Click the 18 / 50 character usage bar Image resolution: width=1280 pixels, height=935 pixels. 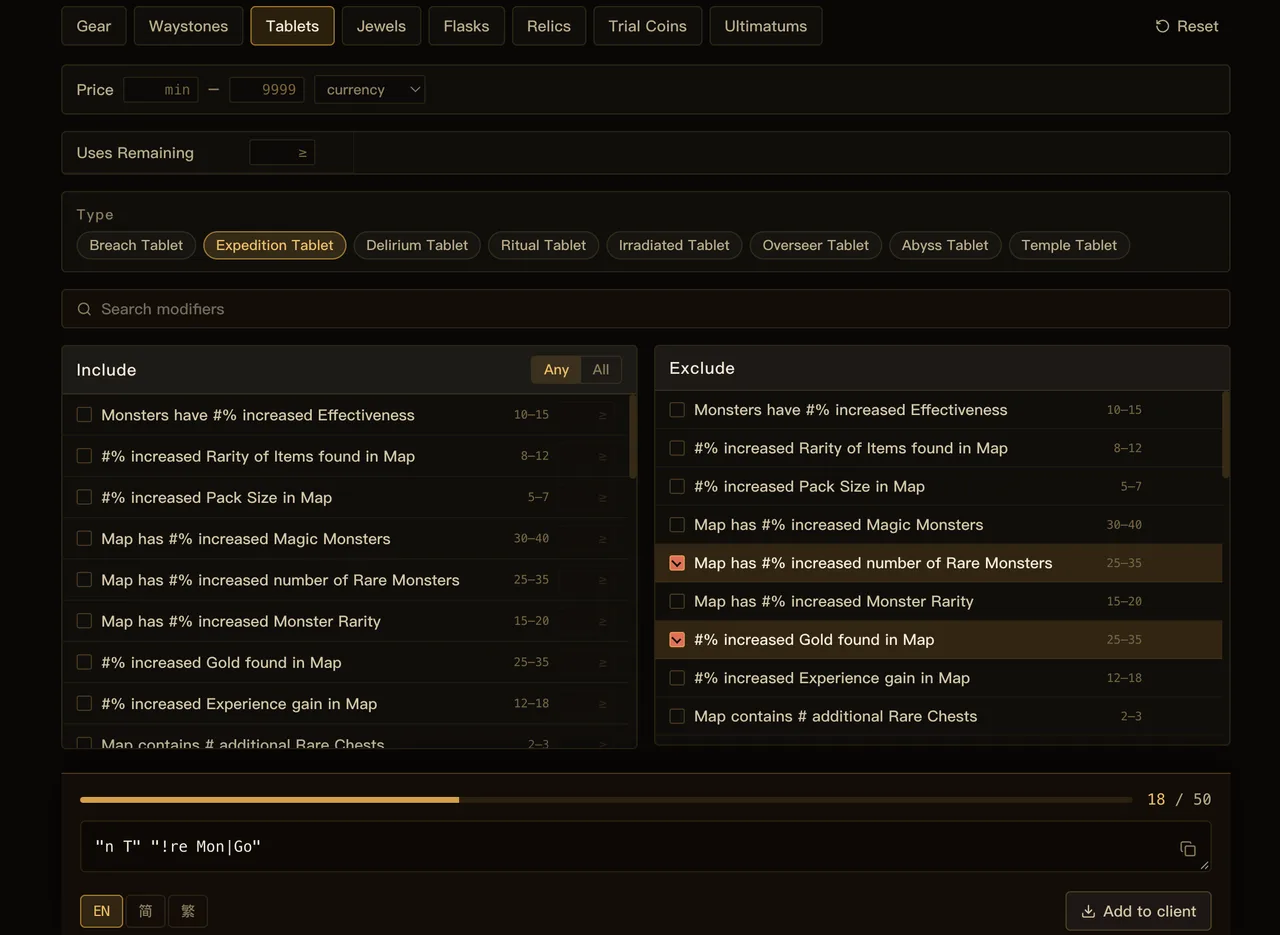coord(606,799)
